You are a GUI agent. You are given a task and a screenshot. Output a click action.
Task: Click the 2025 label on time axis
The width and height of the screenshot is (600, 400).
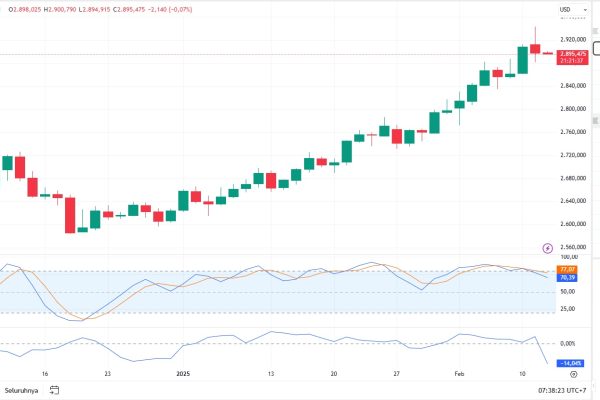tap(183, 373)
